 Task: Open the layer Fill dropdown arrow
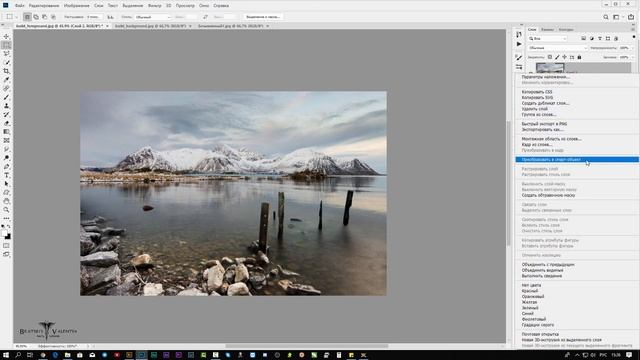(x=633, y=57)
